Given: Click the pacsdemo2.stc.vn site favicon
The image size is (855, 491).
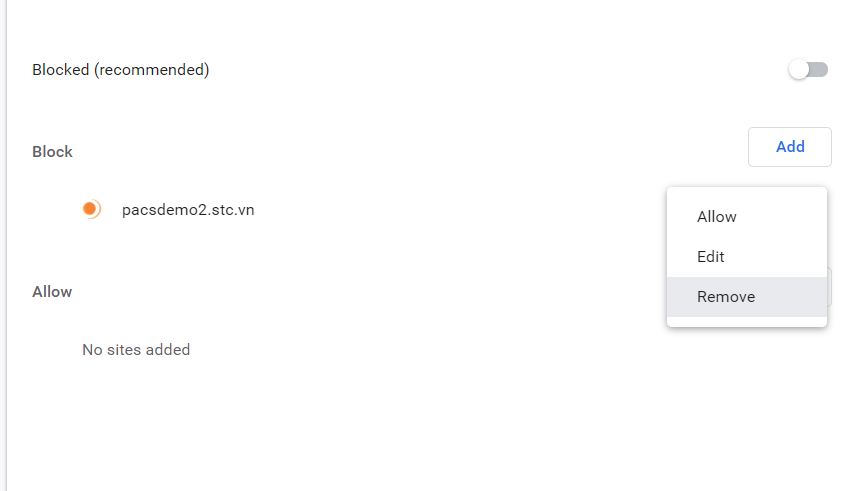Looking at the screenshot, I should [x=91, y=209].
